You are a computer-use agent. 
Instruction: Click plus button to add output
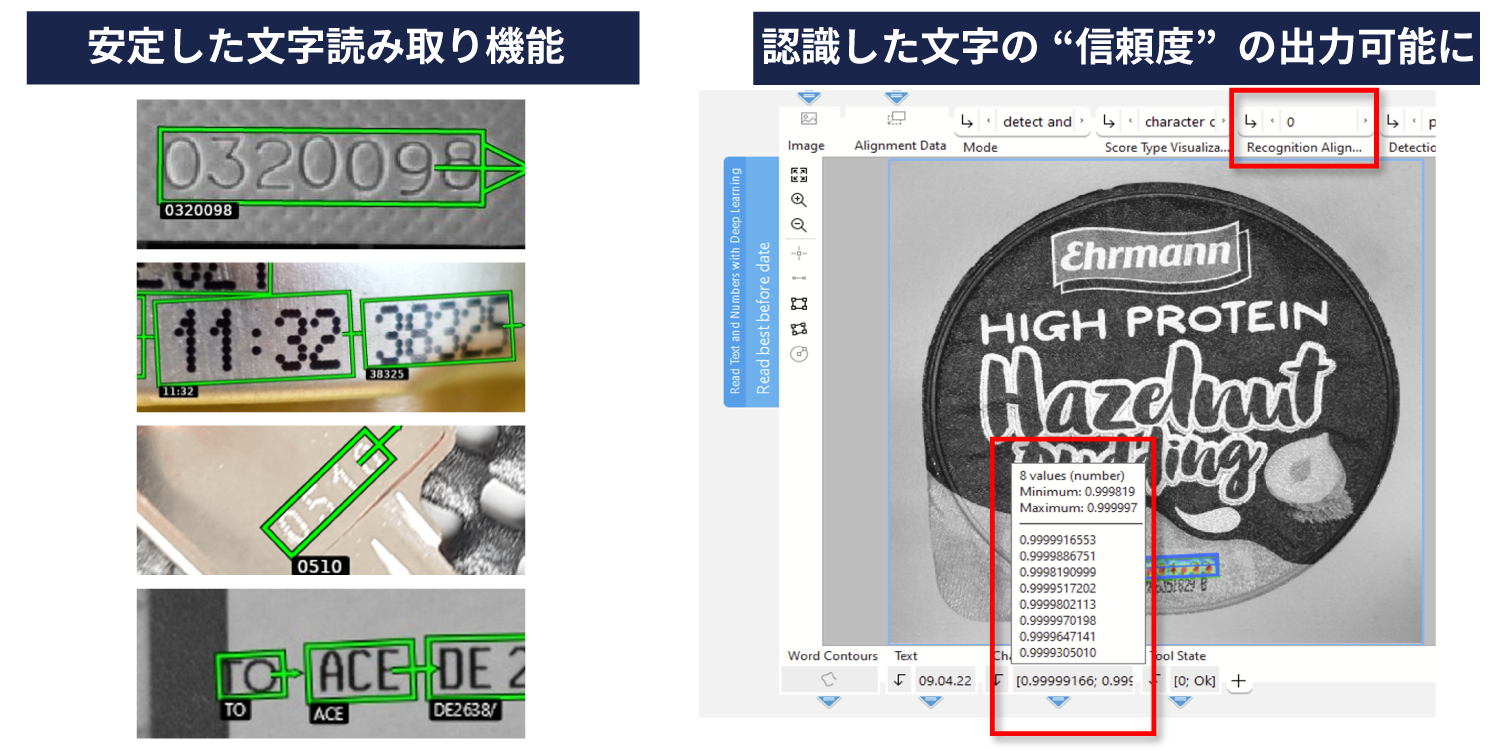click(1238, 681)
